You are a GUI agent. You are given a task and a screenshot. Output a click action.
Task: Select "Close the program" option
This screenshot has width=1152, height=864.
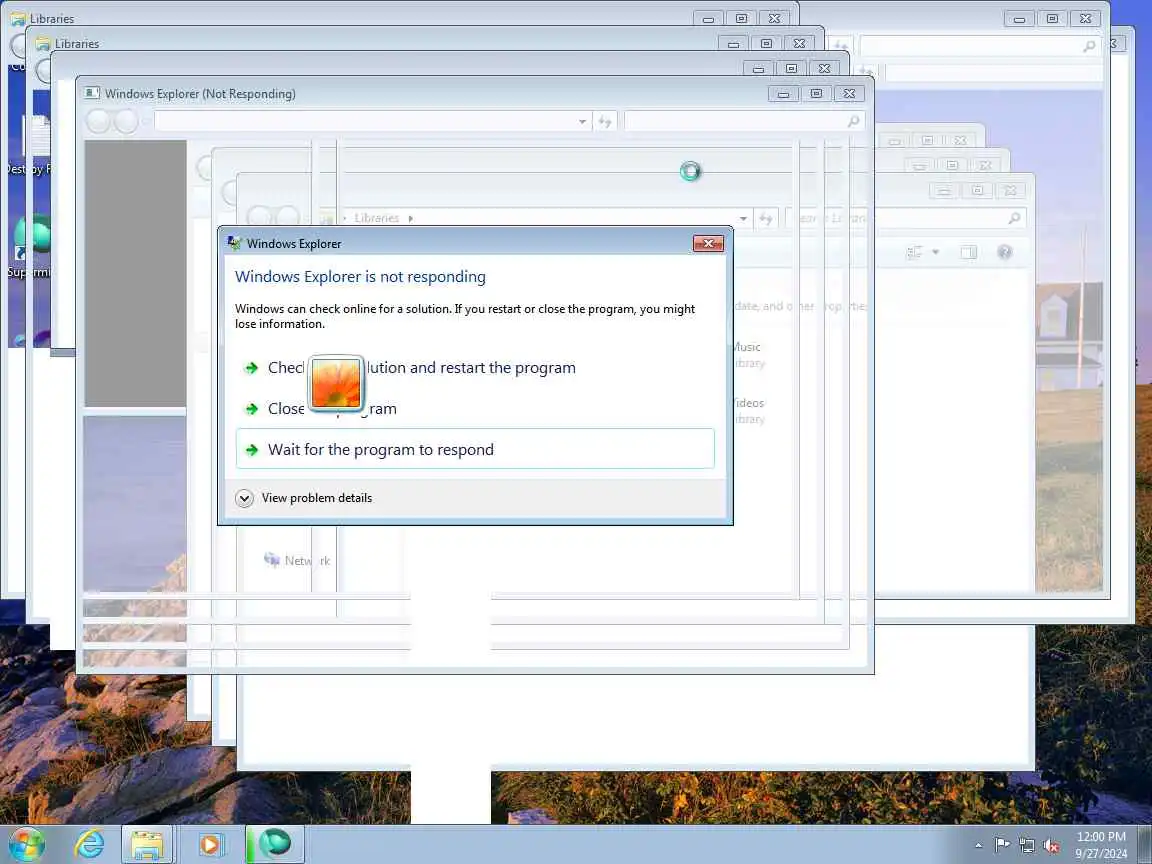[475, 408]
